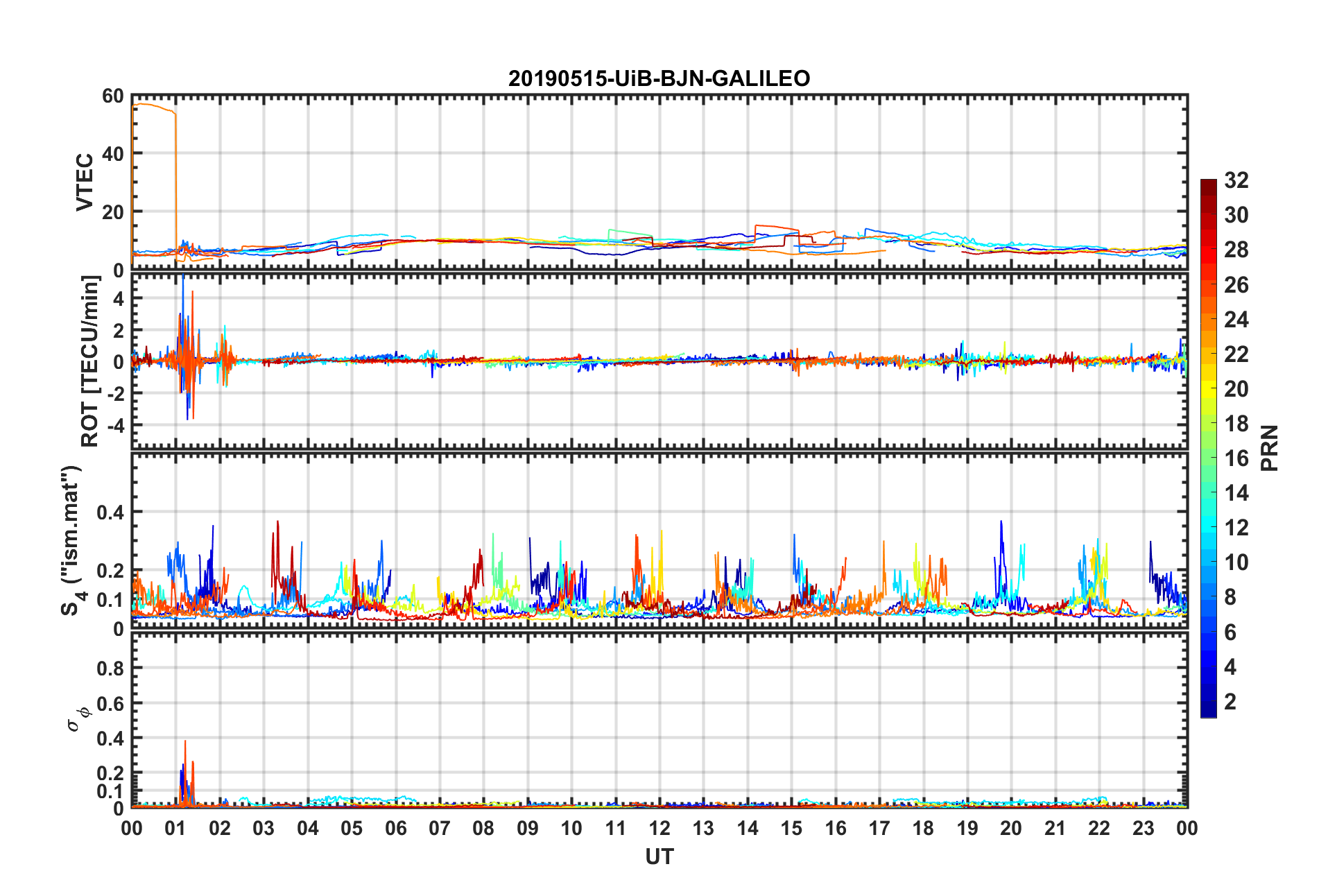This screenshot has width=1319, height=896.
Task: Click the UT x-axis label
Action: click(x=659, y=857)
